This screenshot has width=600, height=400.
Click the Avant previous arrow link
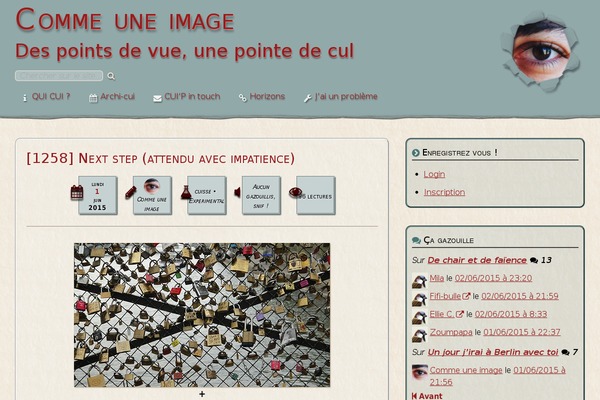click(427, 396)
